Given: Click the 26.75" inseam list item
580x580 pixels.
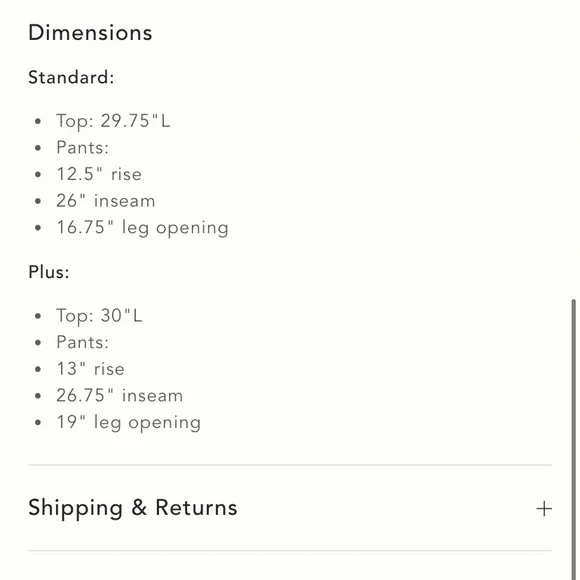Looking at the screenshot, I should tap(119, 396).
